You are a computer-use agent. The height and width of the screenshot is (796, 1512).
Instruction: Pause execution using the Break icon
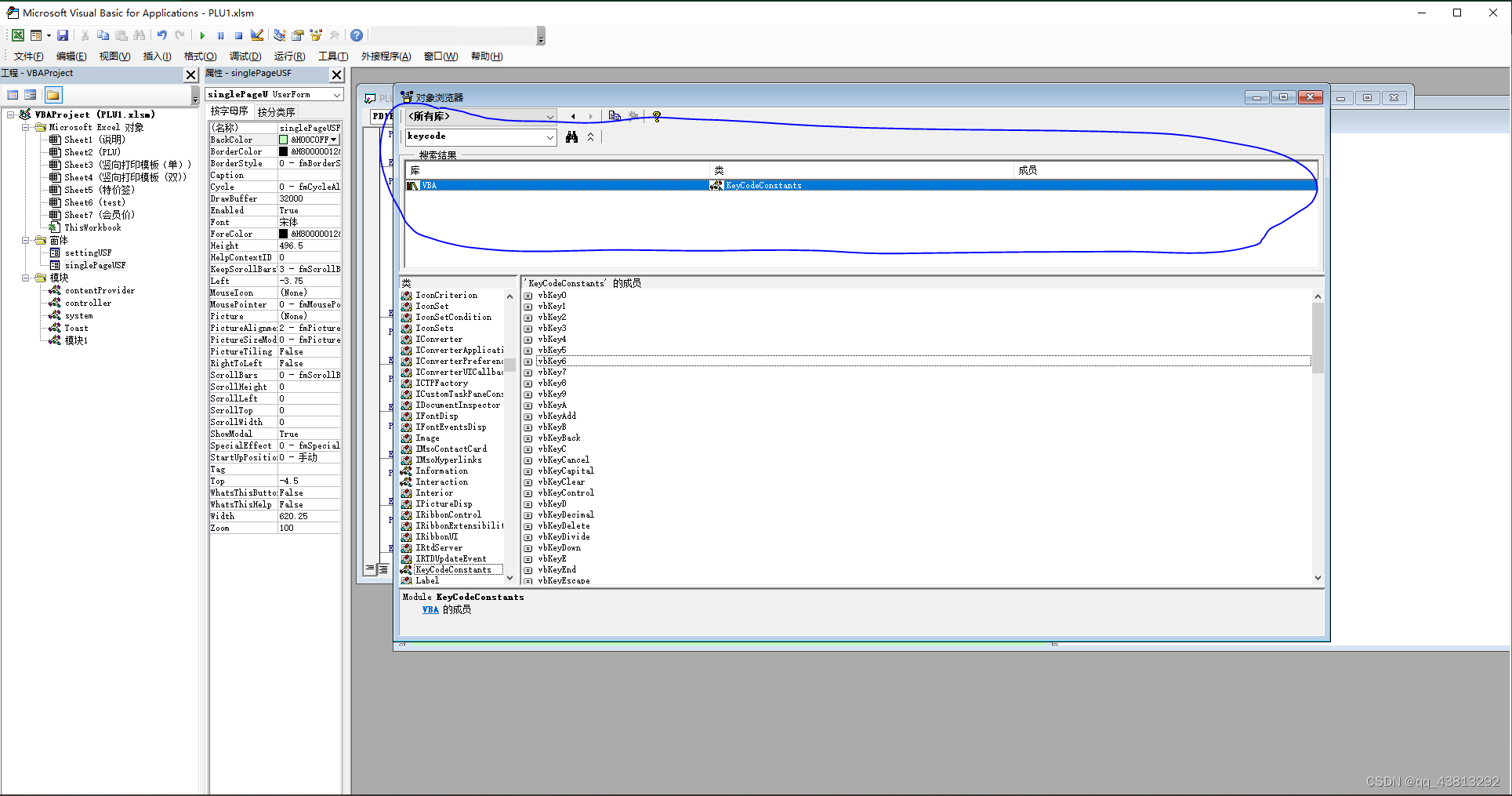click(x=220, y=35)
